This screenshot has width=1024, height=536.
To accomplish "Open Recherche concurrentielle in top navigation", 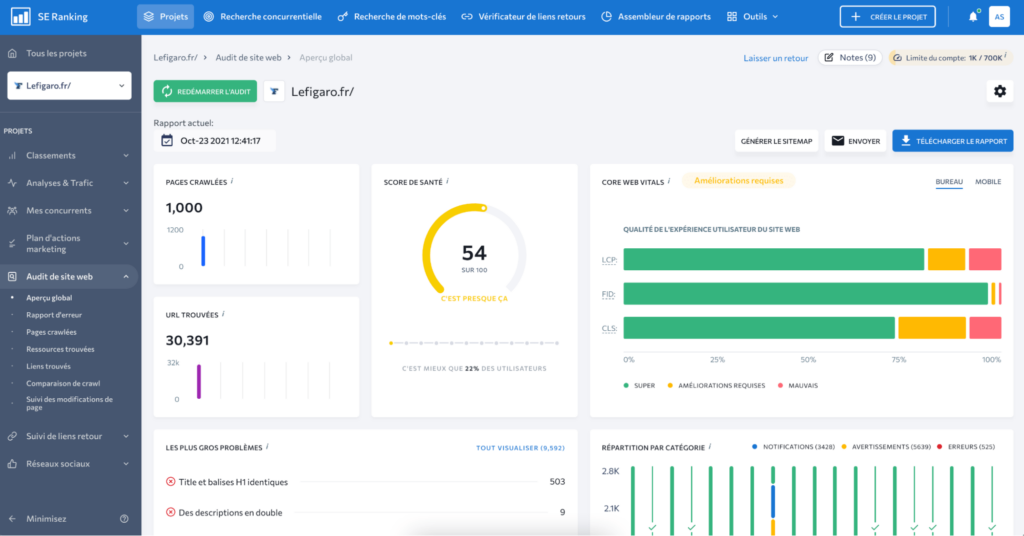I will tap(263, 16).
